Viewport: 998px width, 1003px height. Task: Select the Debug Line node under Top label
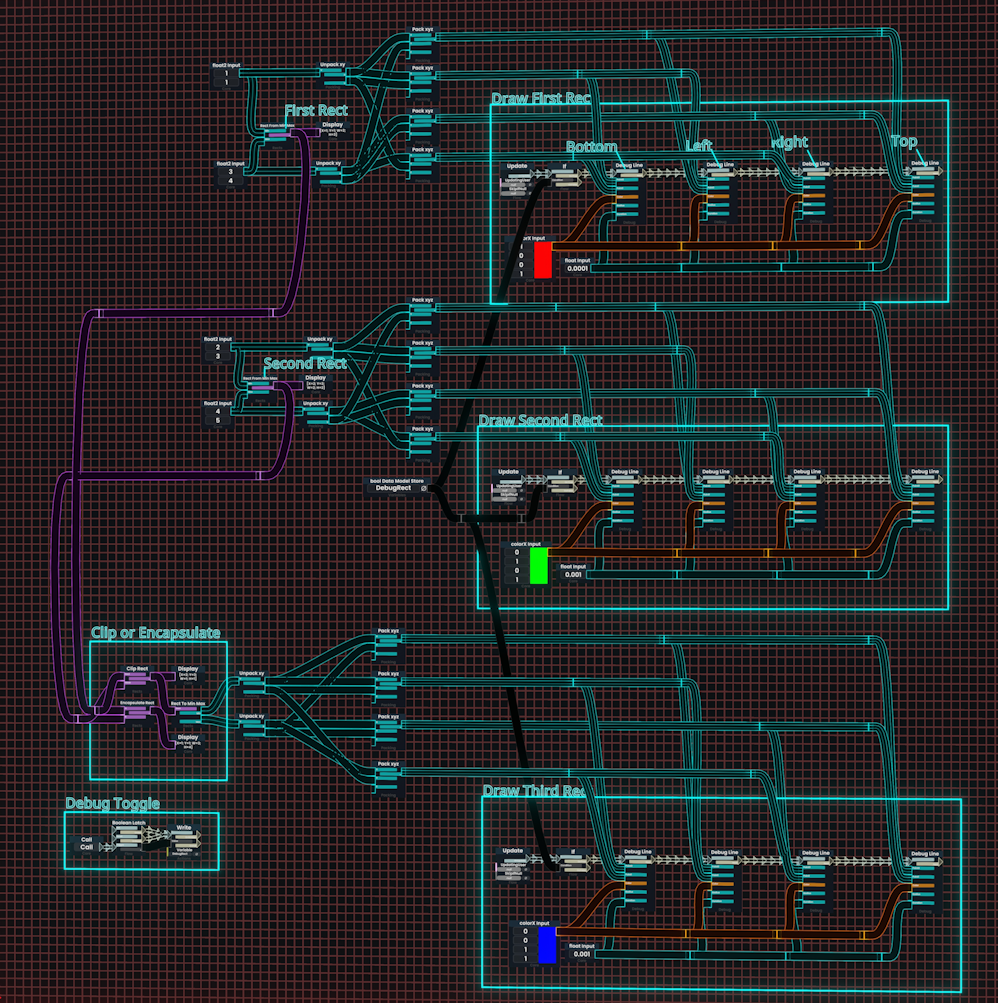click(x=925, y=163)
